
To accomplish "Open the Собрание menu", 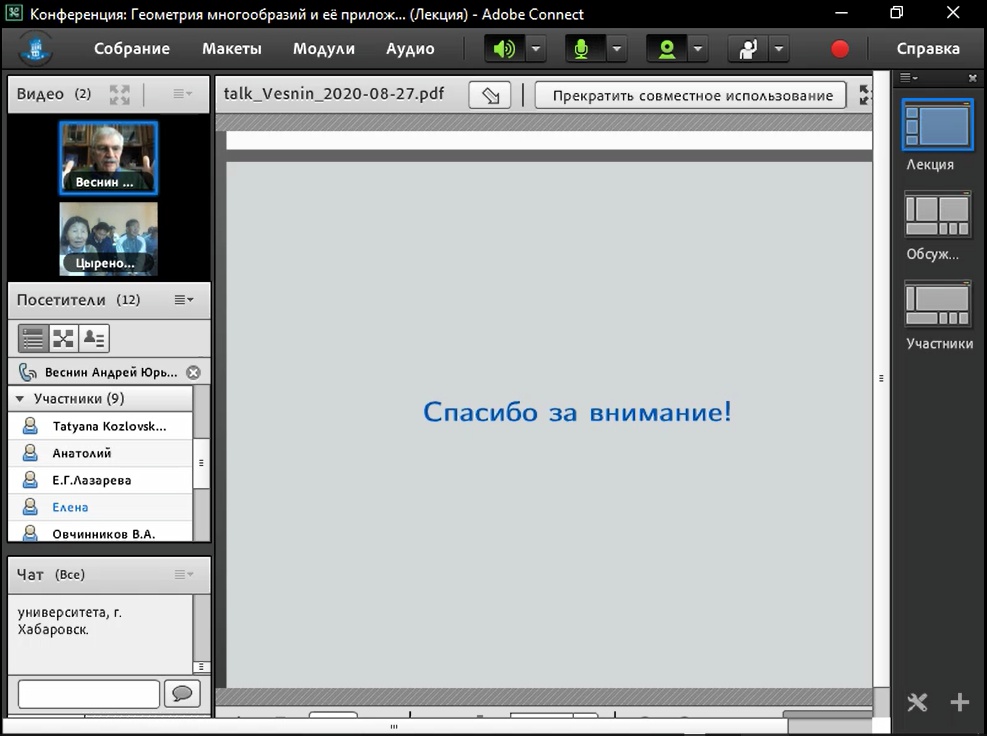I will pos(132,49).
